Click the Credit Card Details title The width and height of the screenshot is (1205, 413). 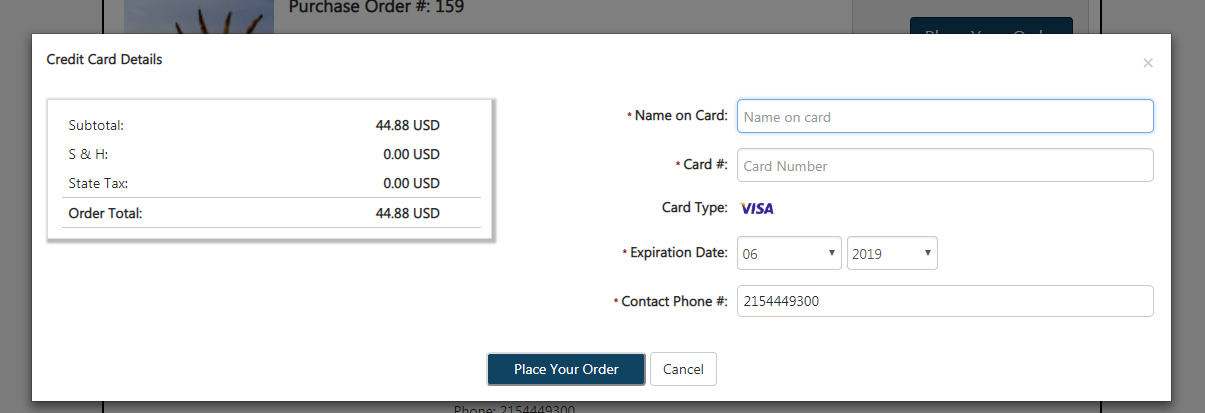pyautogui.click(x=104, y=60)
